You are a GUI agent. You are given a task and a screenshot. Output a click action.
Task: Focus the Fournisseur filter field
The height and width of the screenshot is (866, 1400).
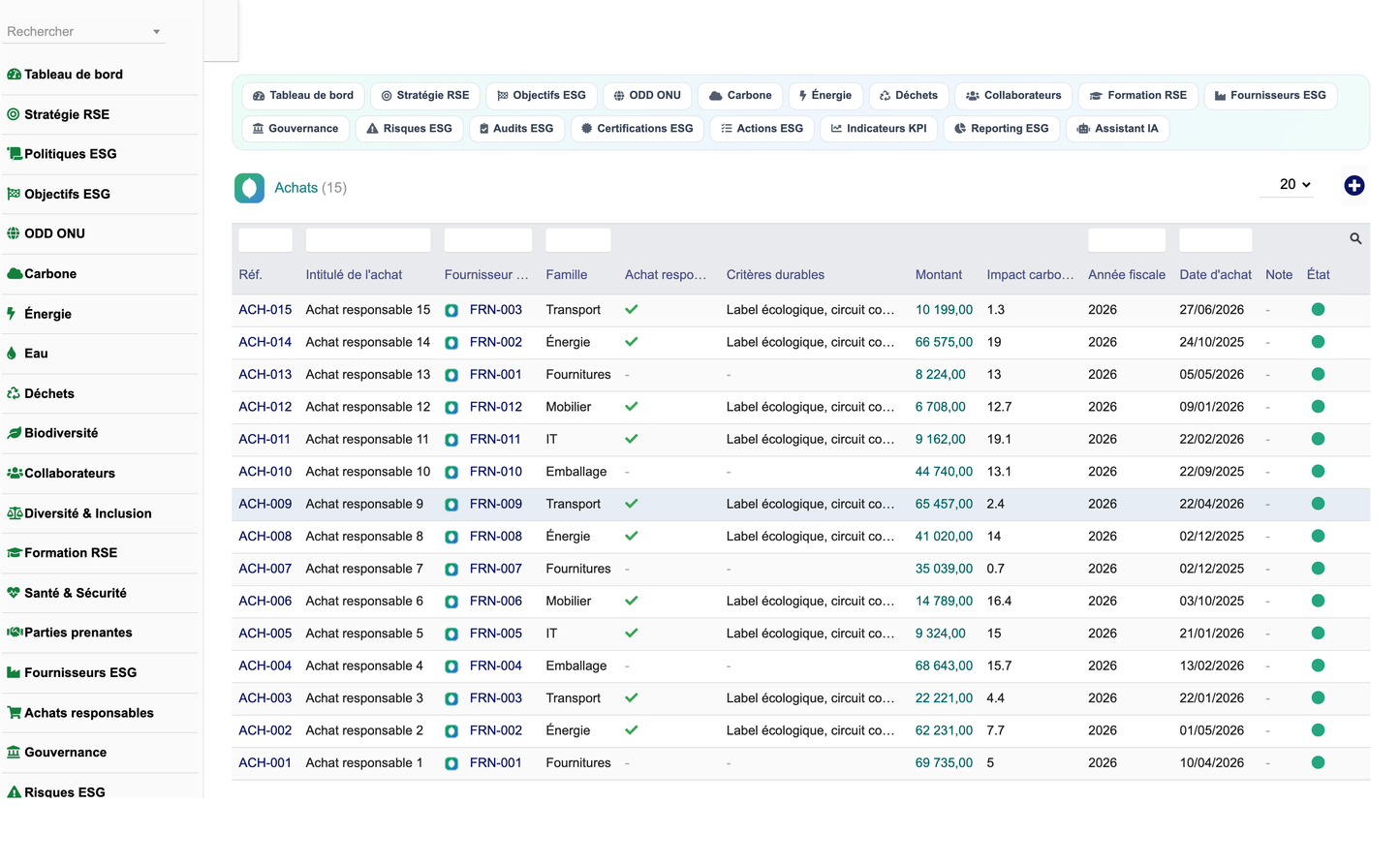pos(488,240)
